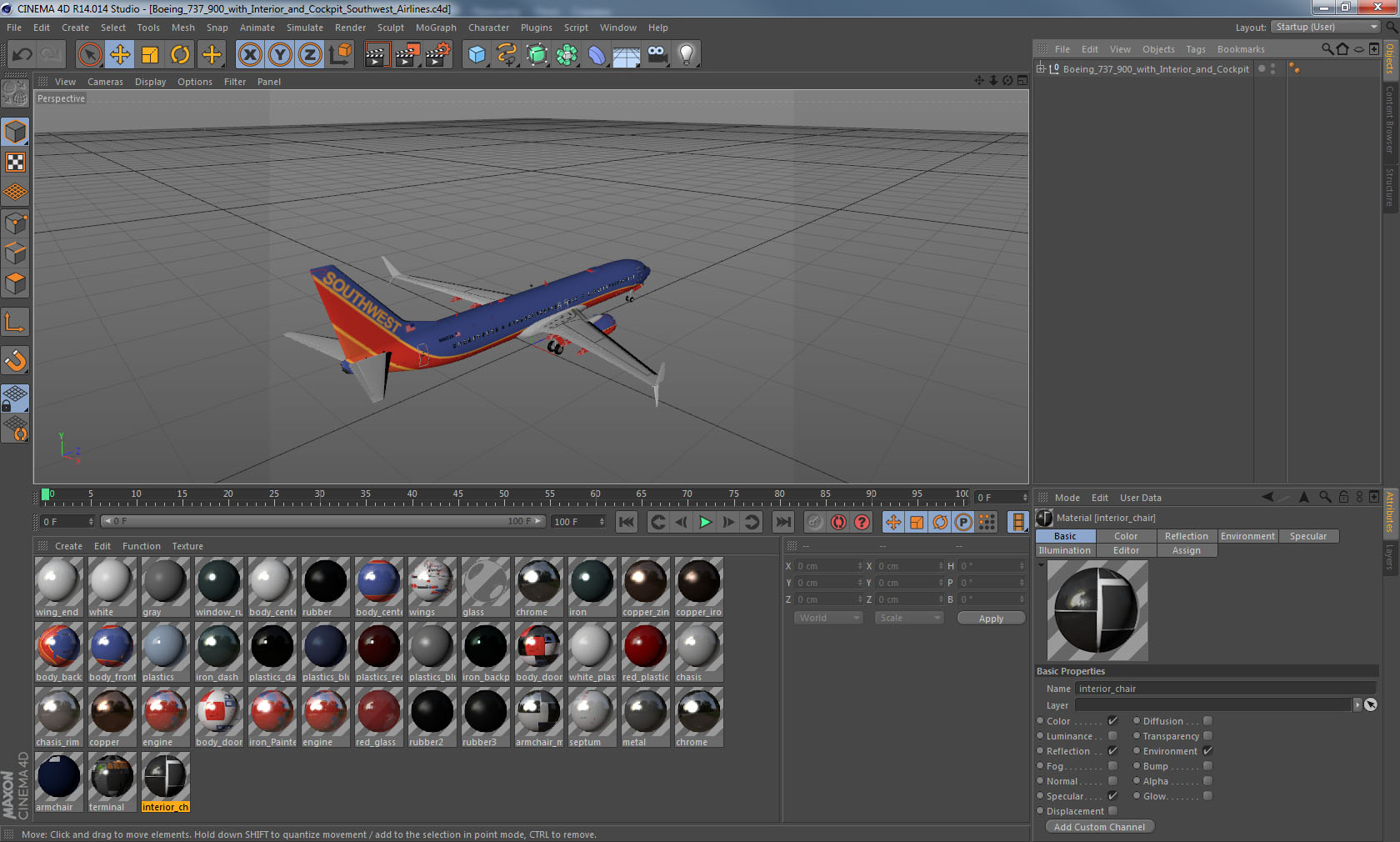Switch to Texture mode icon
This screenshot has height=842, width=1400.
(15, 162)
